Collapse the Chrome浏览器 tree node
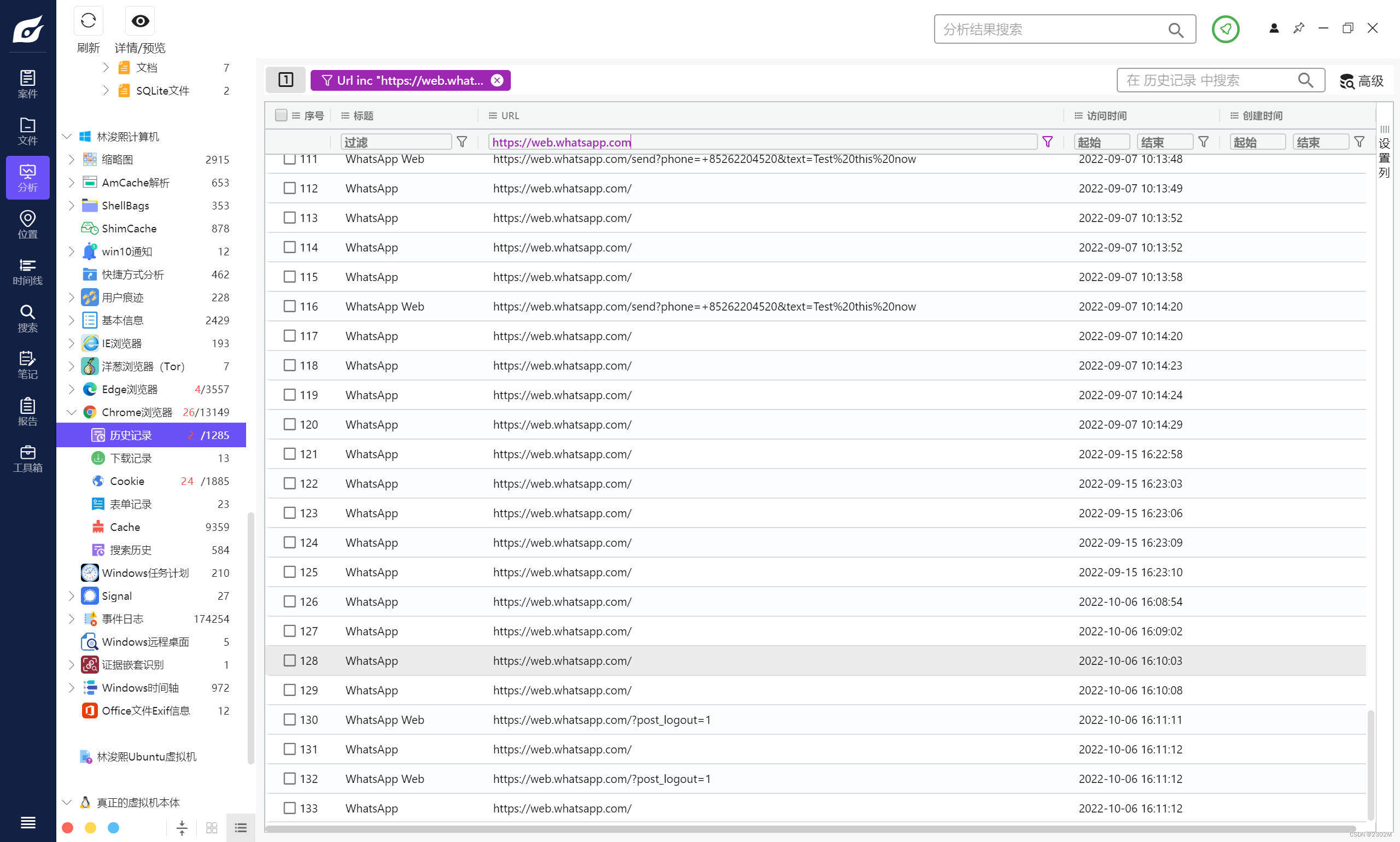This screenshot has width=1400, height=842. (72, 412)
